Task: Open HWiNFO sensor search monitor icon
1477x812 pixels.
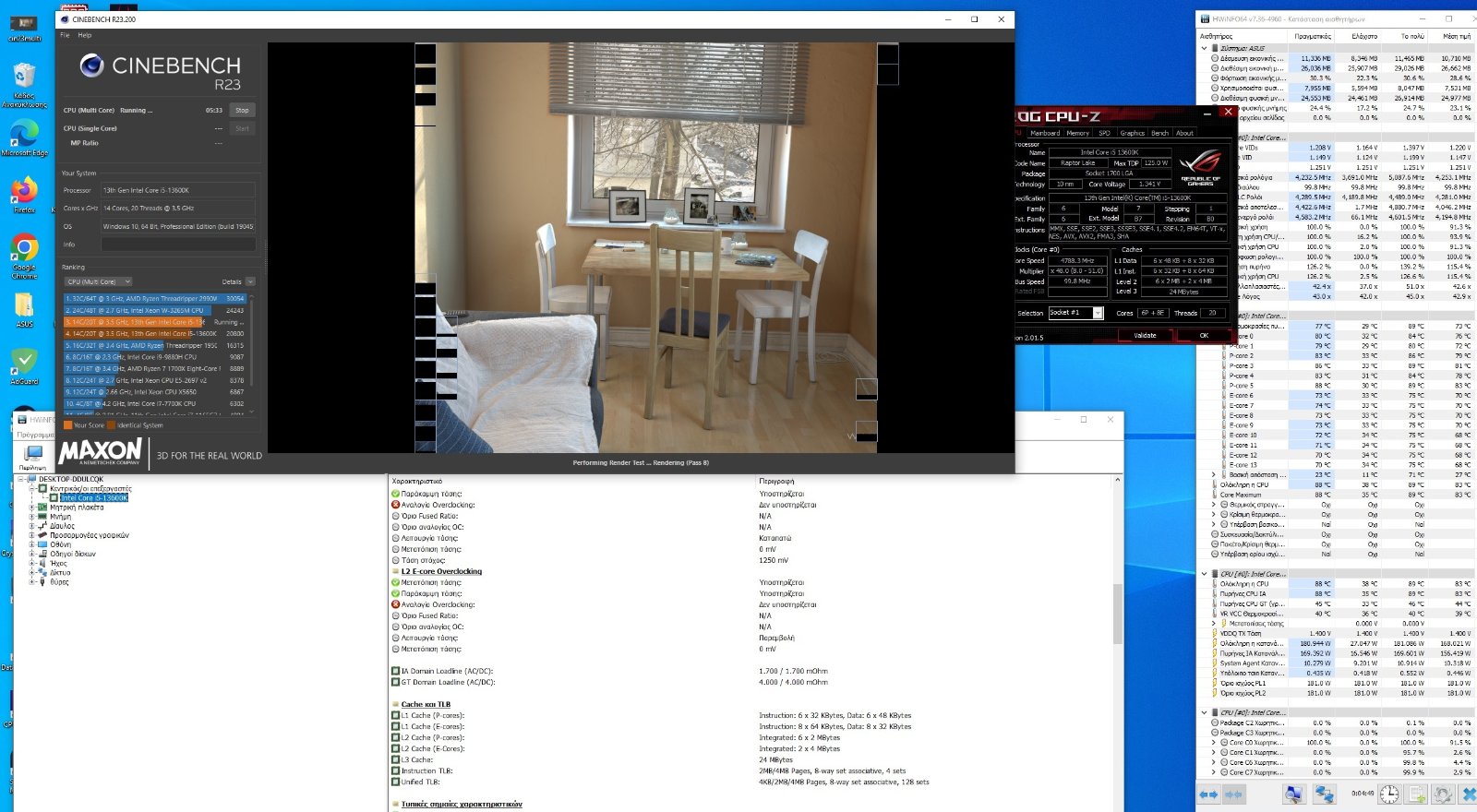Action: (1294, 794)
